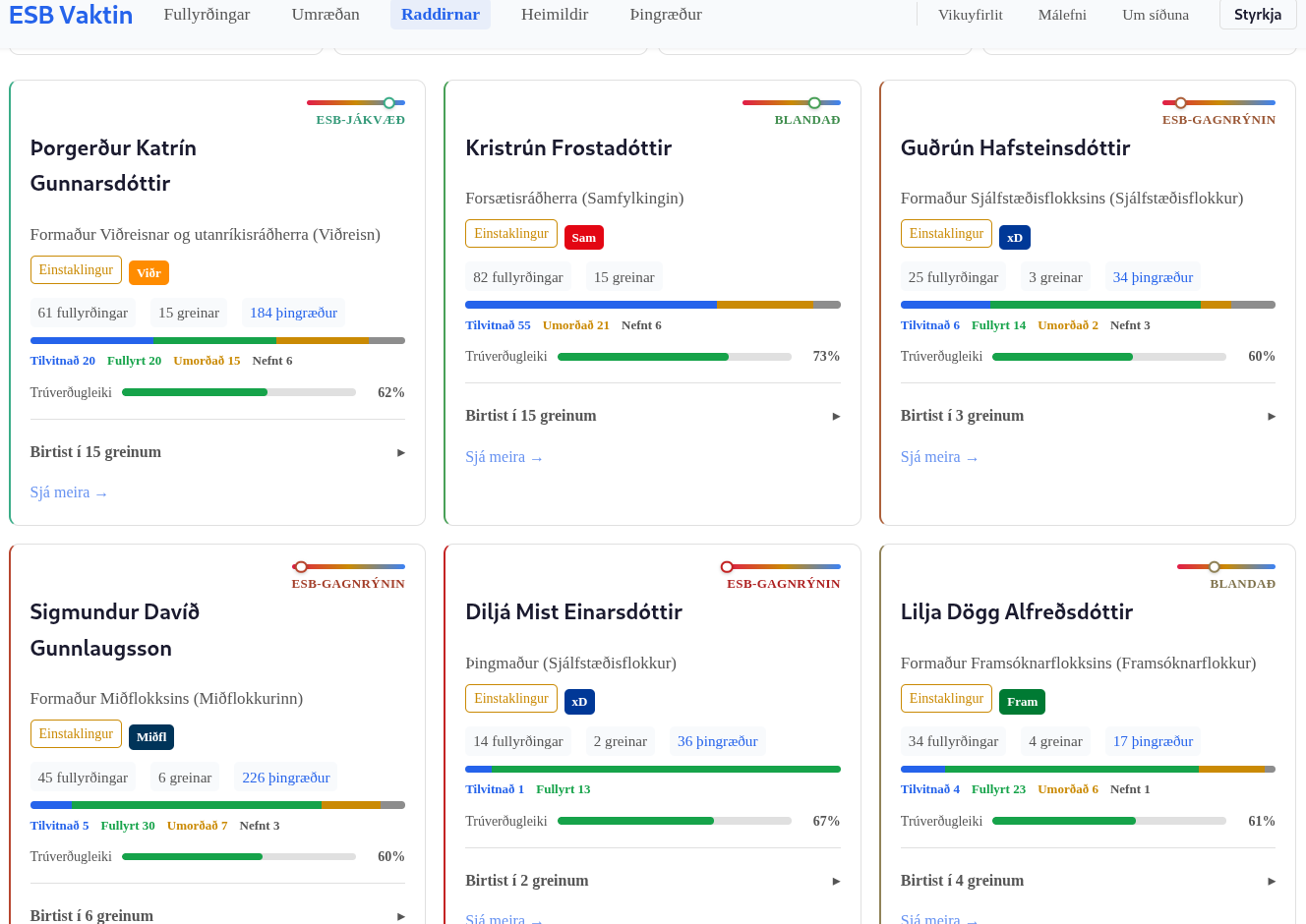1306x924 pixels.
Task: Click the red Sam party badge
Action: click(x=583, y=237)
